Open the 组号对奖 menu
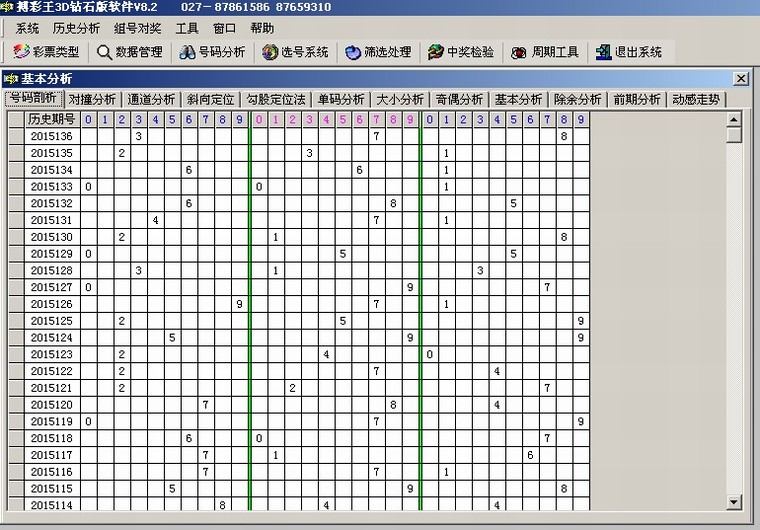The width and height of the screenshot is (760, 530). coord(137,29)
